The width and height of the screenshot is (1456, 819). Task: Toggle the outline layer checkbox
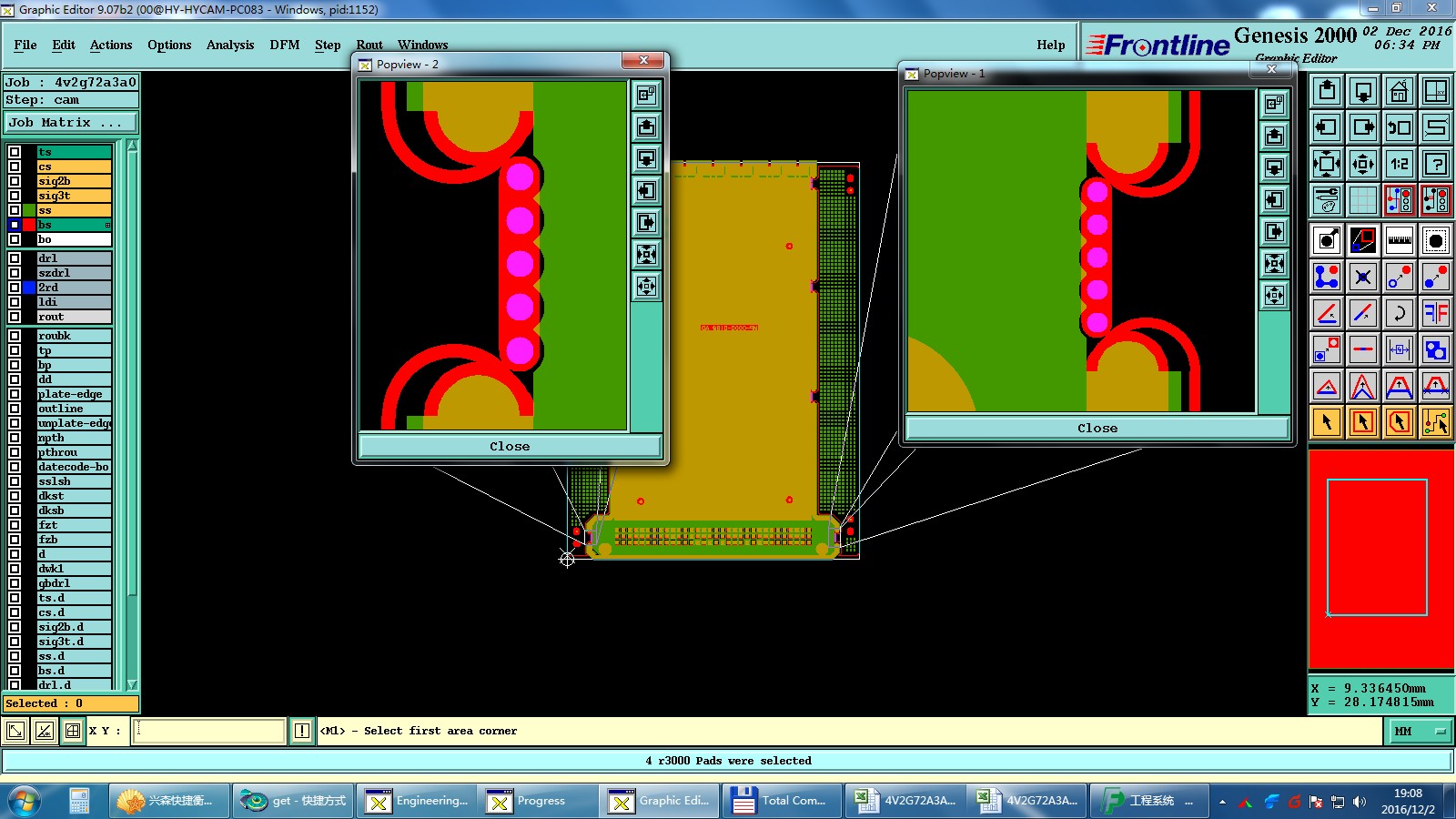pyautogui.click(x=15, y=409)
